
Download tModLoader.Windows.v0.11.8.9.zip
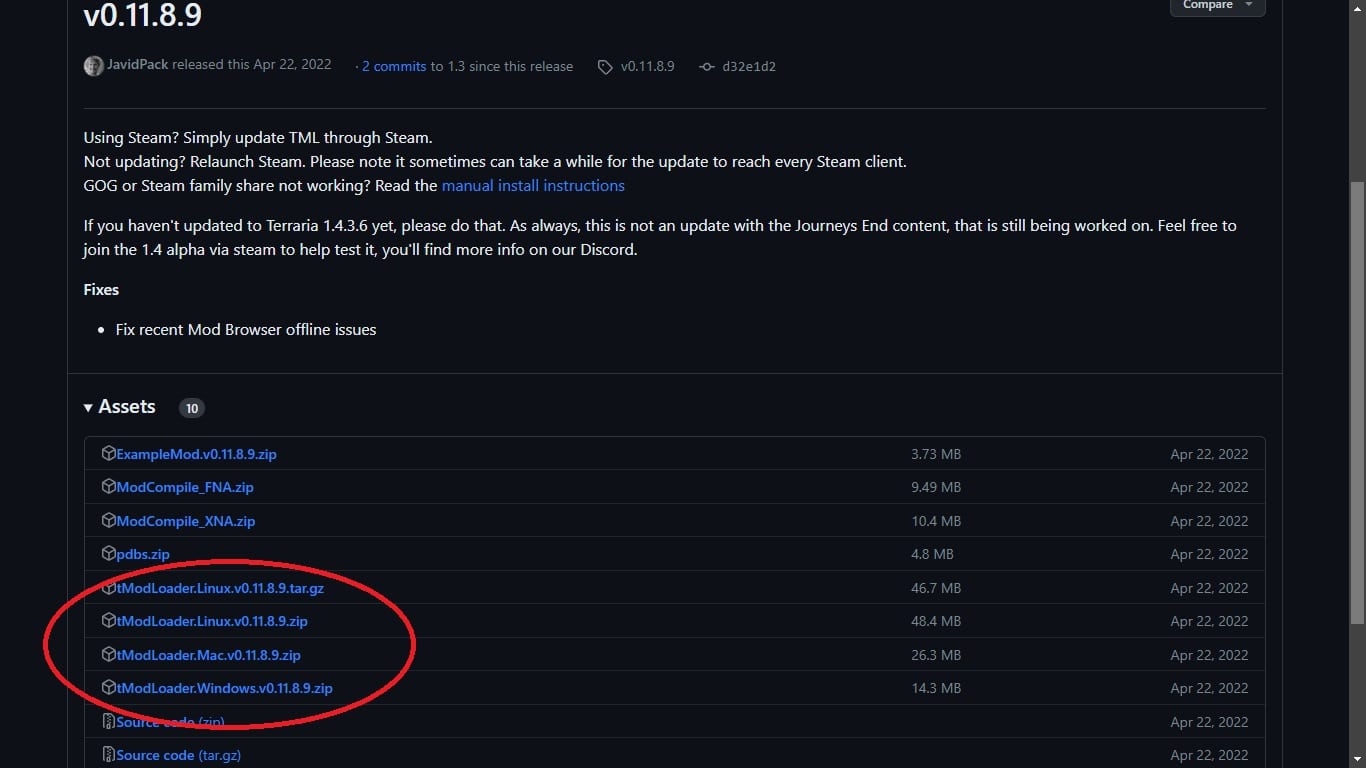[x=224, y=688]
